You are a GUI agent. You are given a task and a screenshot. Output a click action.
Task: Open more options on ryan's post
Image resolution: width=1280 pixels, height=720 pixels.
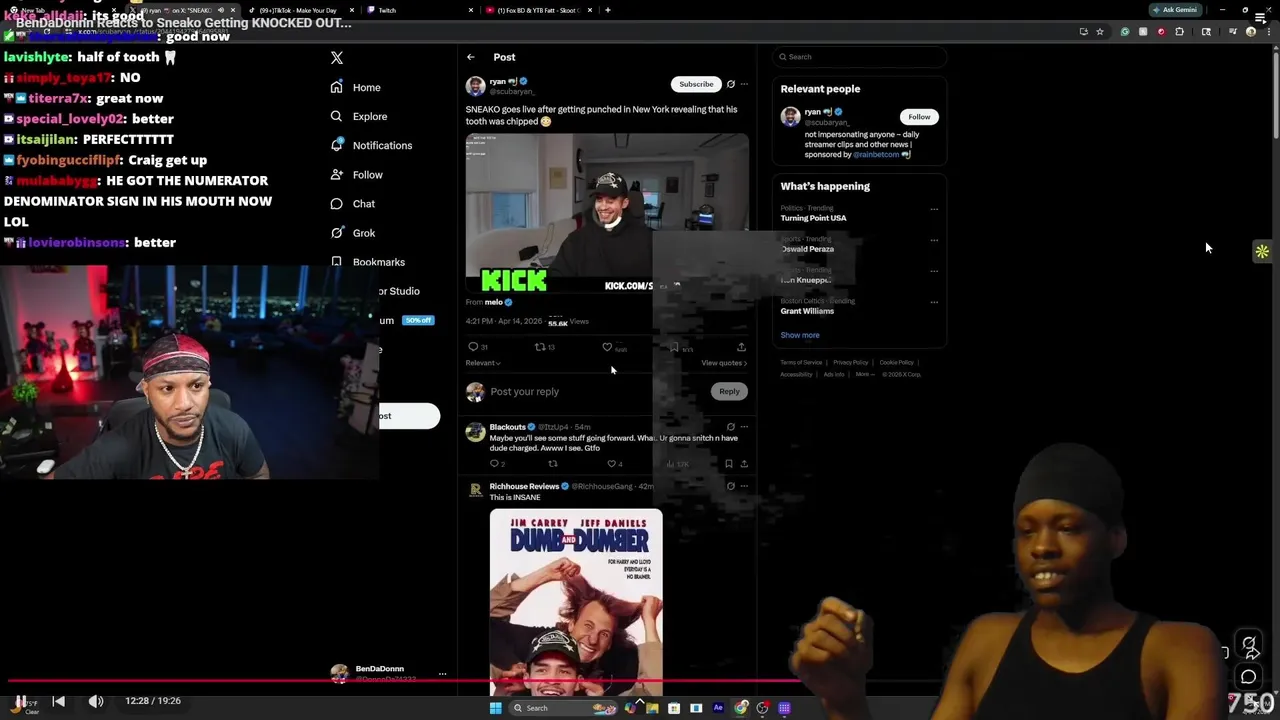point(744,84)
